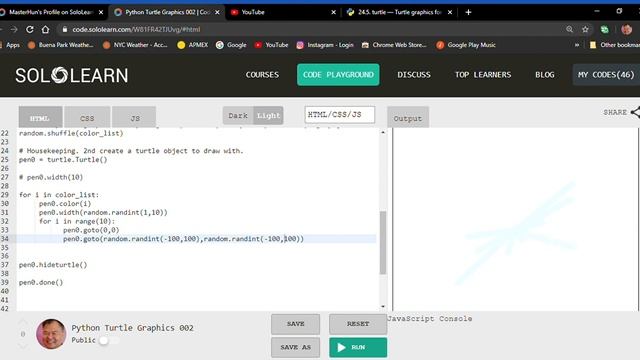Run the code with RUN button
This screenshot has height=360, width=640.
click(x=358, y=347)
